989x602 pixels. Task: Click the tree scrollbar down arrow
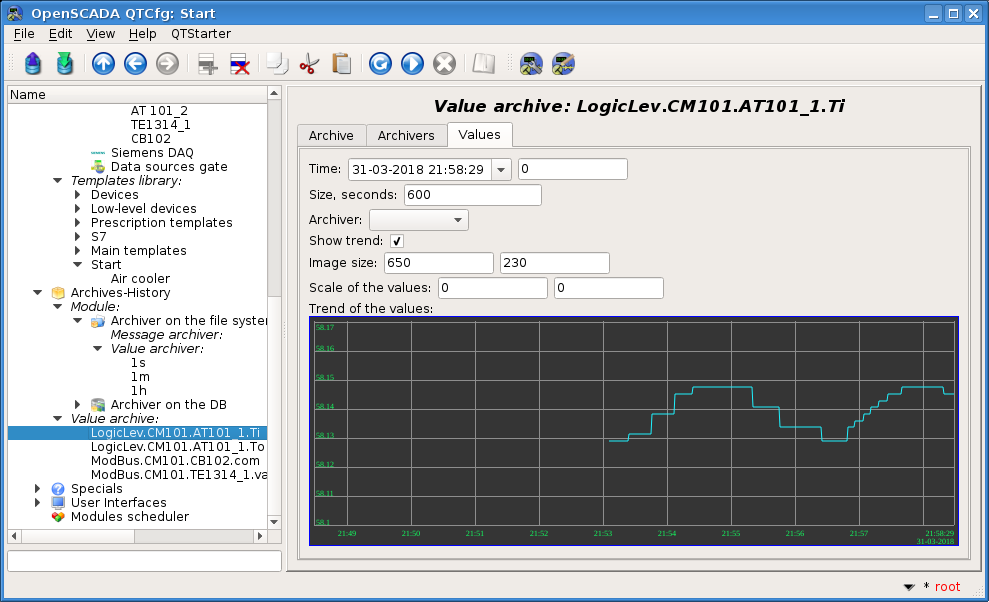pos(274,522)
